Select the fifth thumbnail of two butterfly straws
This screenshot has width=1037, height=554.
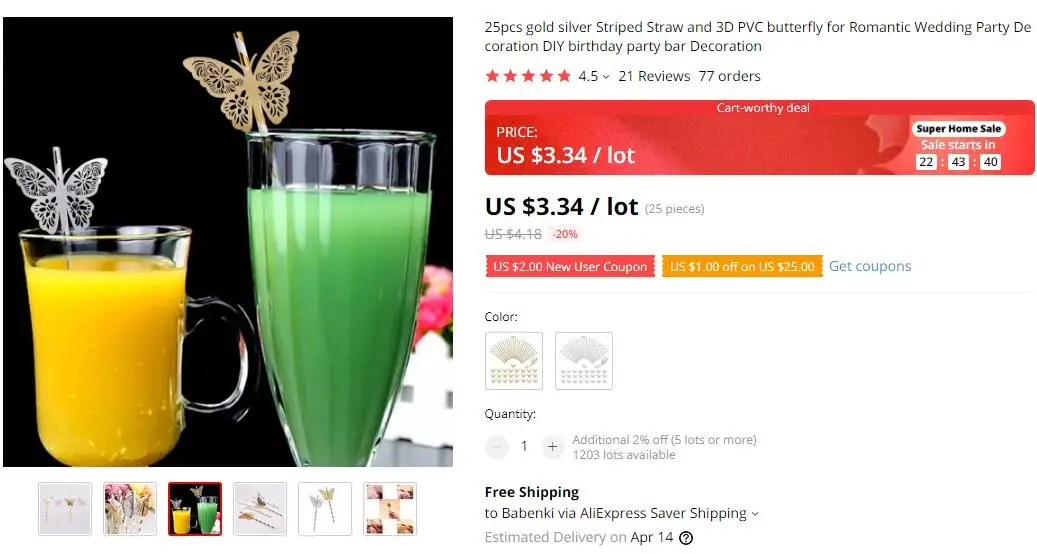point(325,508)
